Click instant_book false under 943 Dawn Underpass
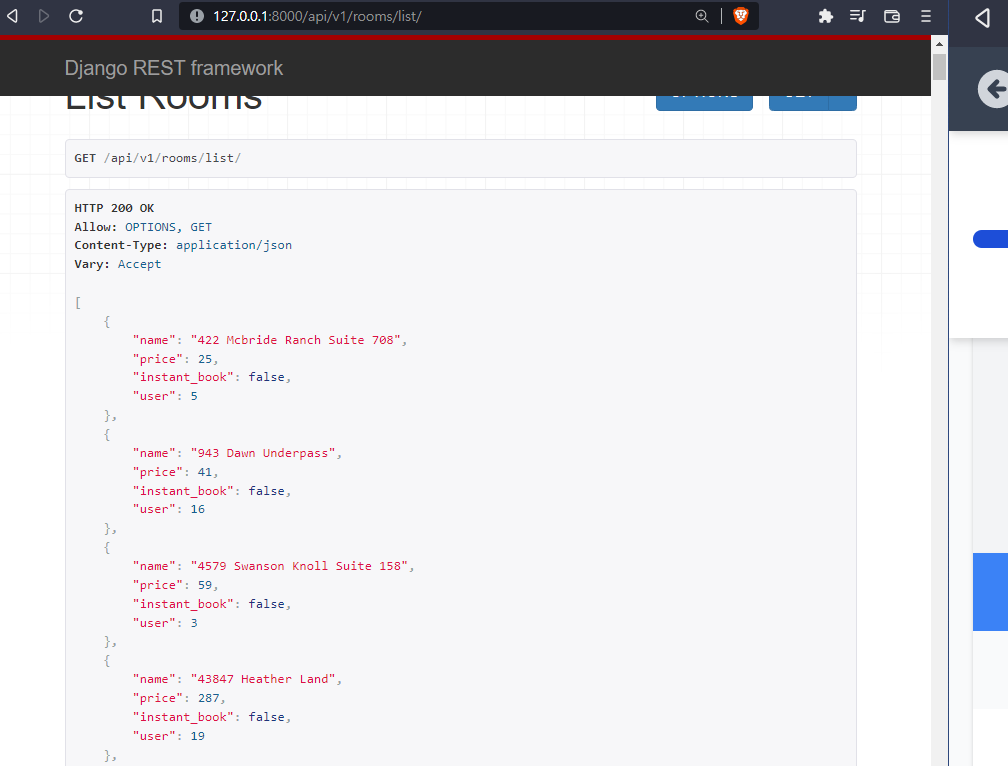 (x=266, y=491)
